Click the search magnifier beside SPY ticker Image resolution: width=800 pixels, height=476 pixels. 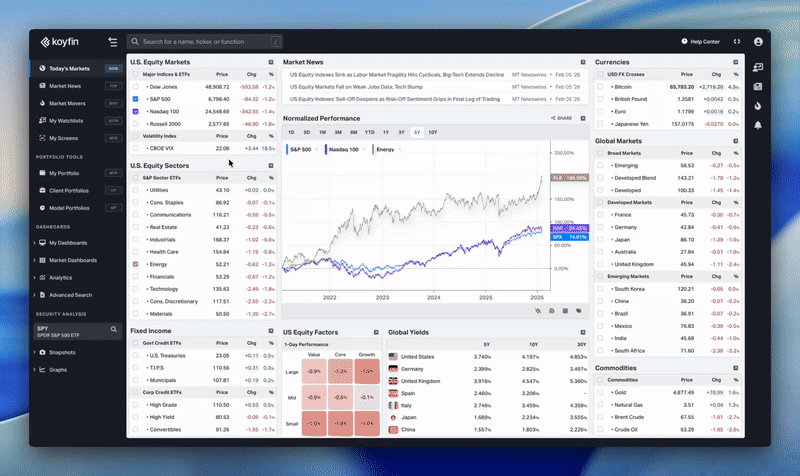[x=114, y=329]
